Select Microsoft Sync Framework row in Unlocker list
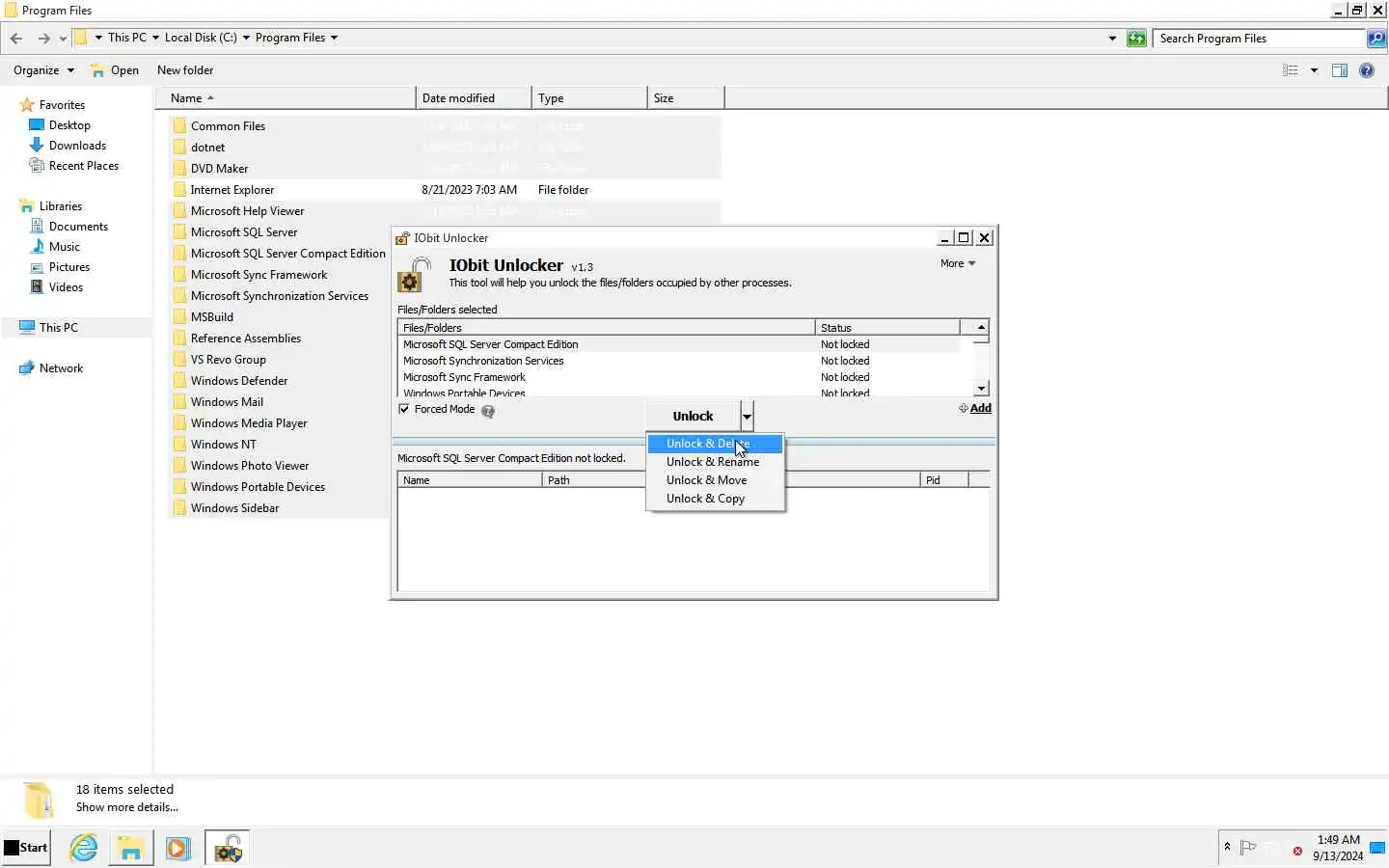This screenshot has width=1389, height=868. pos(678,377)
